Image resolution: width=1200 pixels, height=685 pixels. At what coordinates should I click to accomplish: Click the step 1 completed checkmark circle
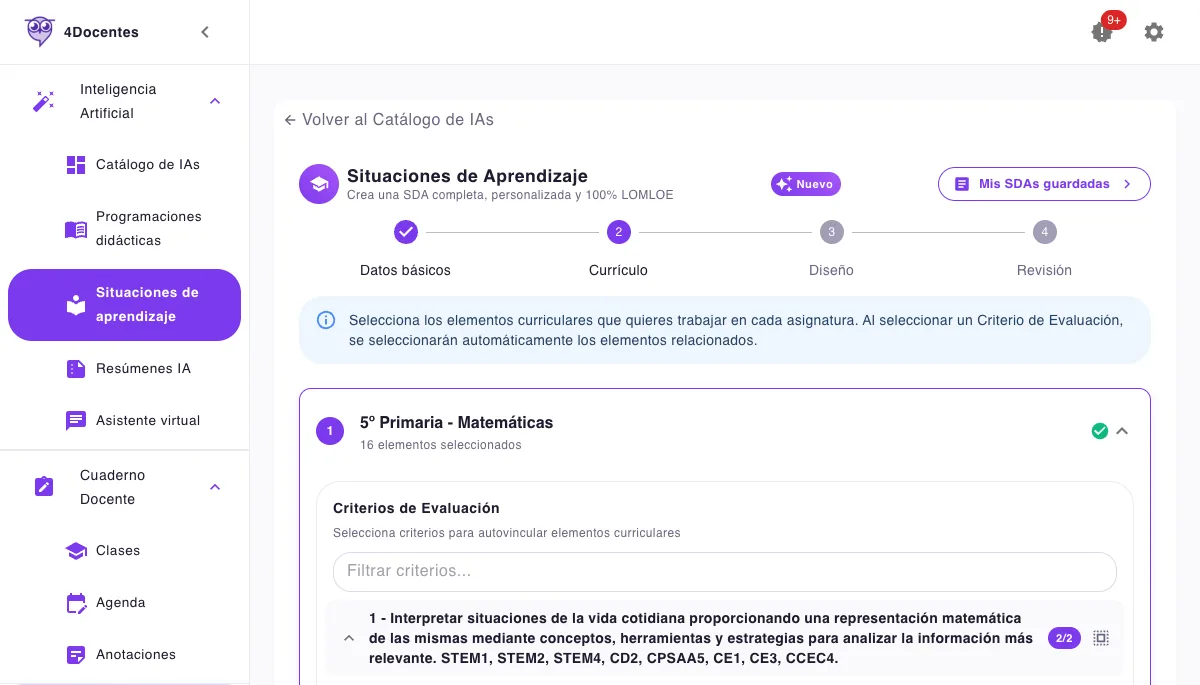405,233
